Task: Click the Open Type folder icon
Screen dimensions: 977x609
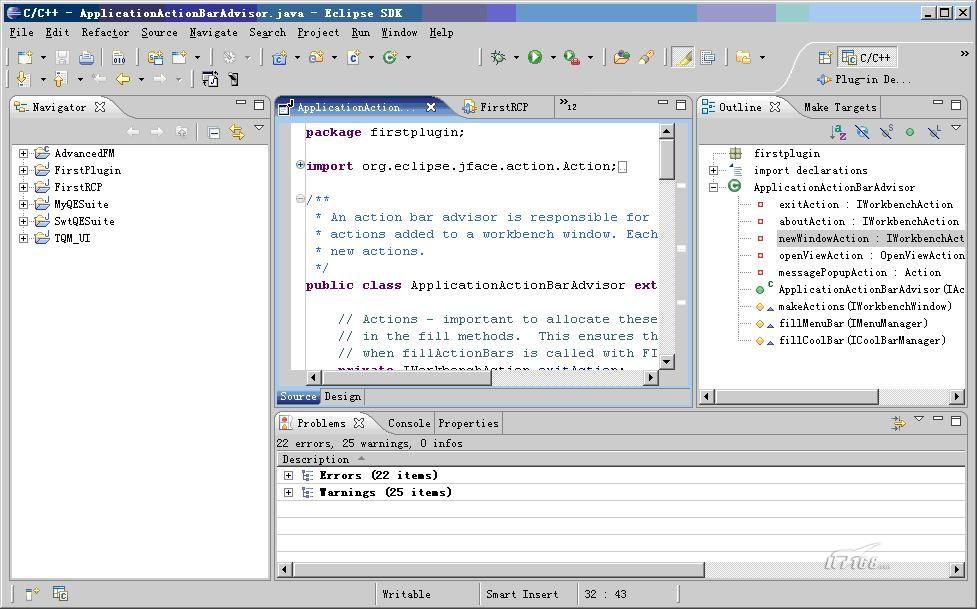Action: (x=621, y=57)
